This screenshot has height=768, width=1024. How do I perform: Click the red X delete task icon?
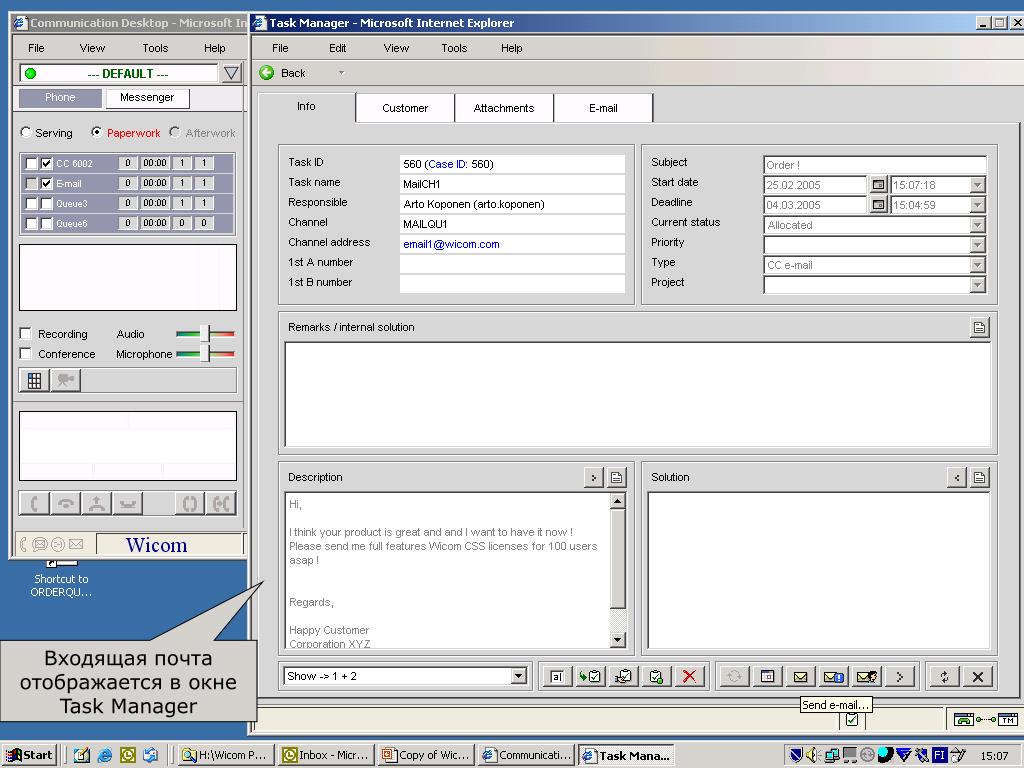689,677
